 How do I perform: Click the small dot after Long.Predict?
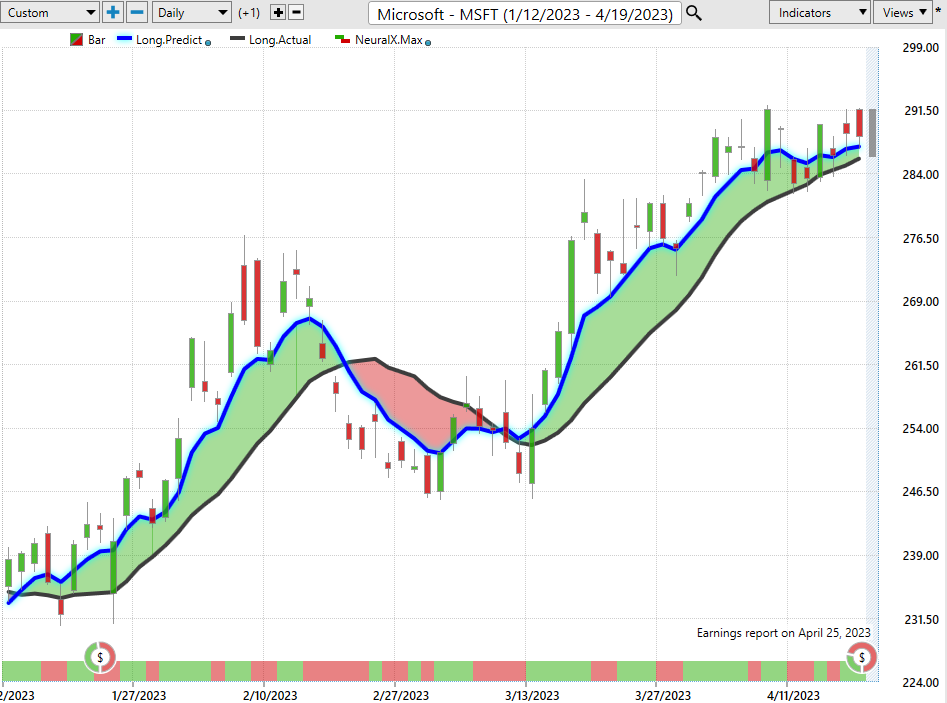(208, 43)
